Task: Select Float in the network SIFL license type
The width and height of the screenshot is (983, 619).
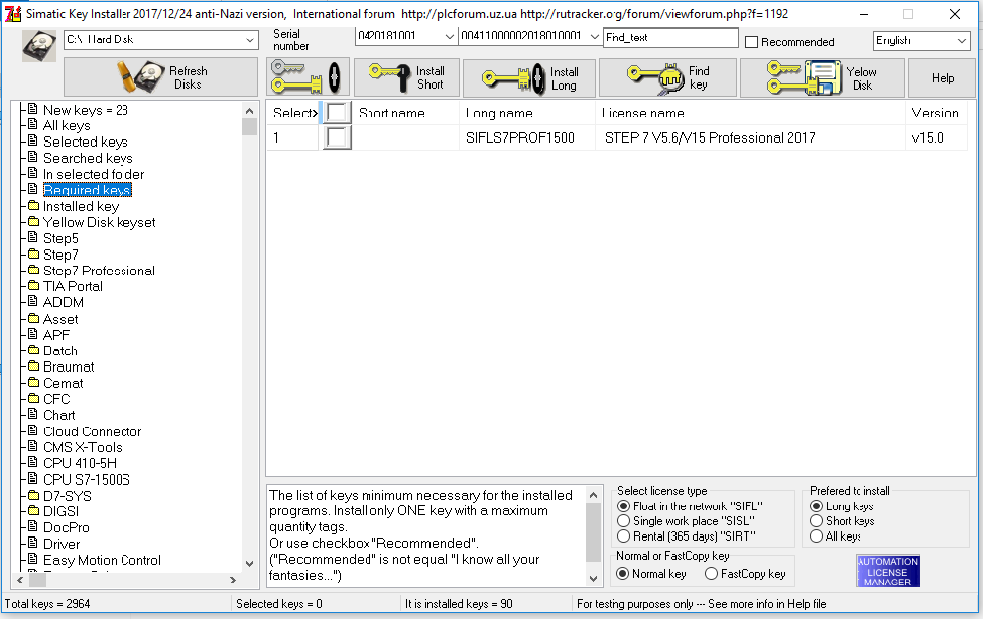Action: point(623,505)
